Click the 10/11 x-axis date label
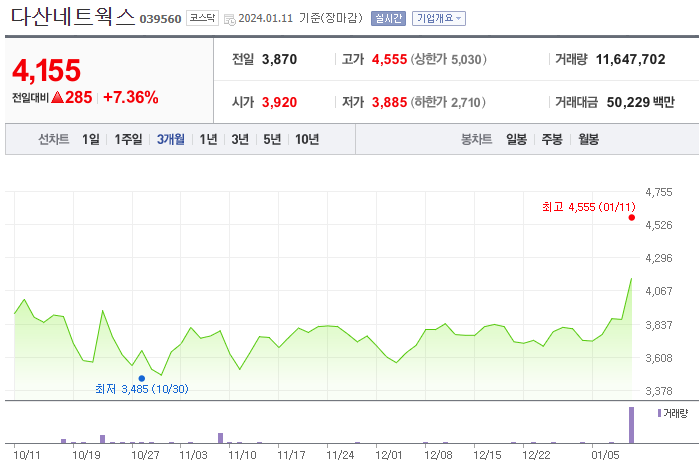This screenshot has width=699, height=470. pos(27,455)
